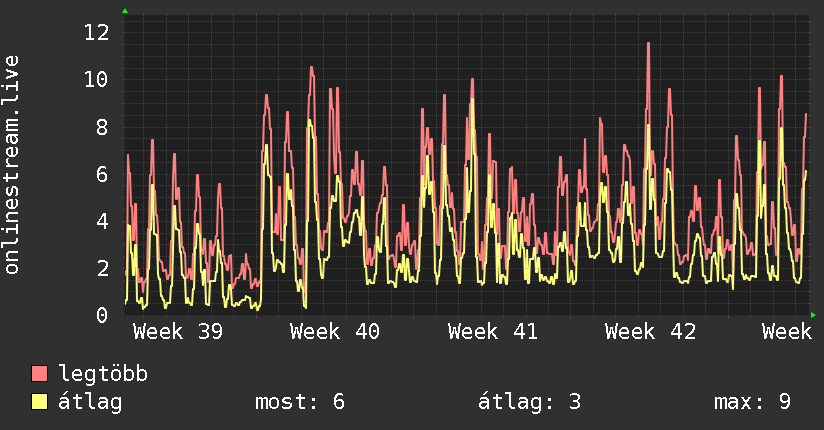The height and width of the screenshot is (430, 824).
Task: Click the y-axis label '4'
Action: (x=102, y=221)
